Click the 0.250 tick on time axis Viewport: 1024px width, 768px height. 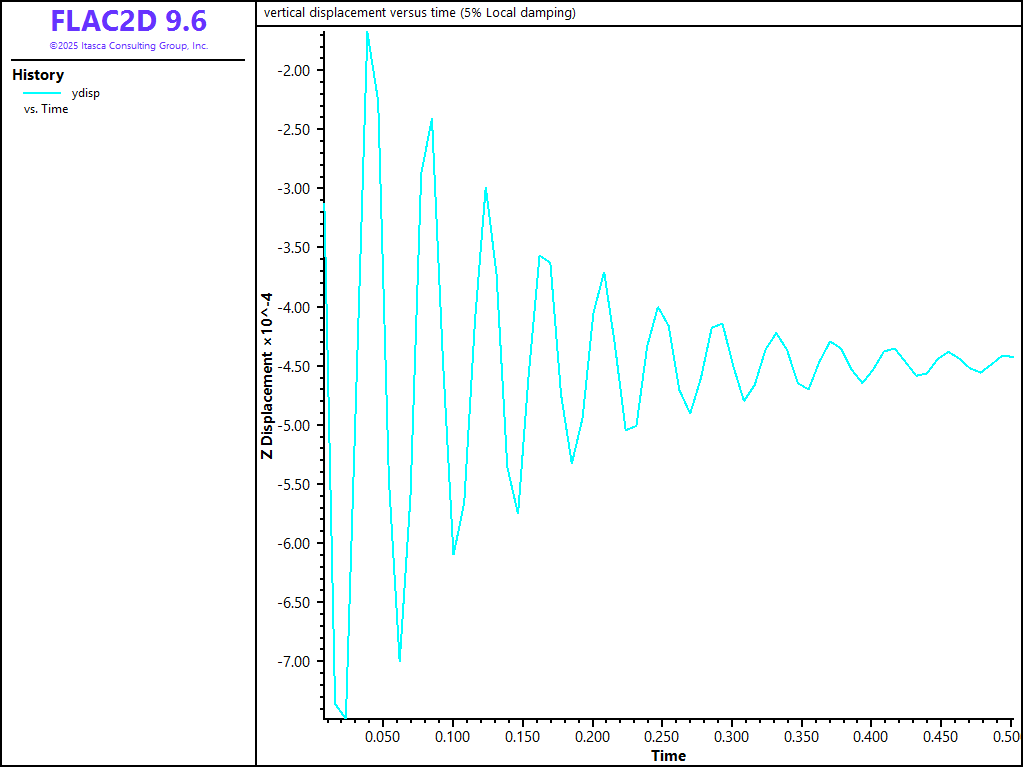pyautogui.click(x=662, y=736)
